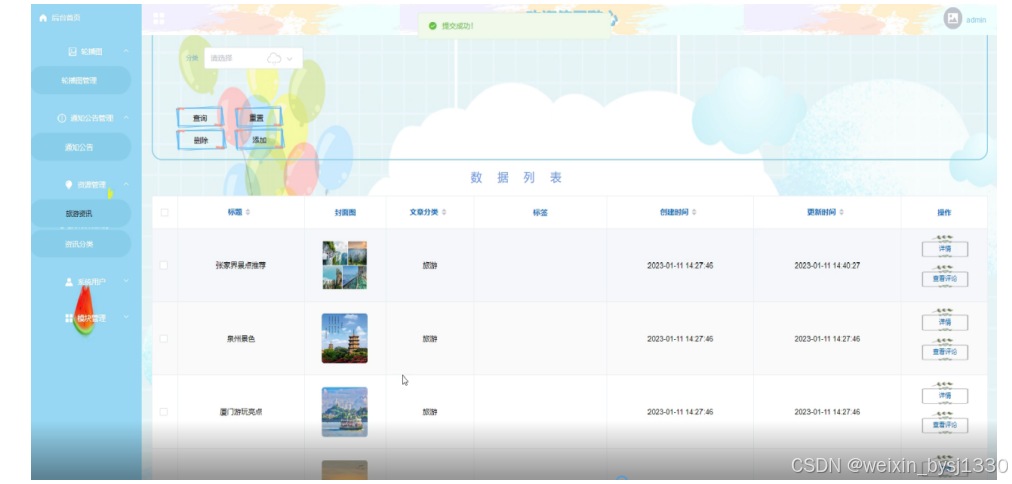Tick the checkbox for 张家界景点推荐 row
1012x484 pixels.
coord(164,265)
